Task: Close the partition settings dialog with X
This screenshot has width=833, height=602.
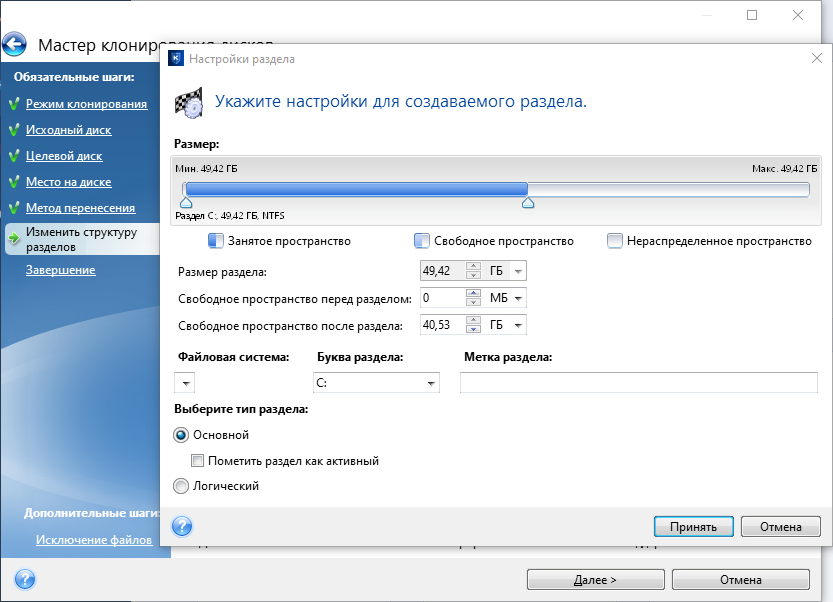Action: (x=816, y=59)
